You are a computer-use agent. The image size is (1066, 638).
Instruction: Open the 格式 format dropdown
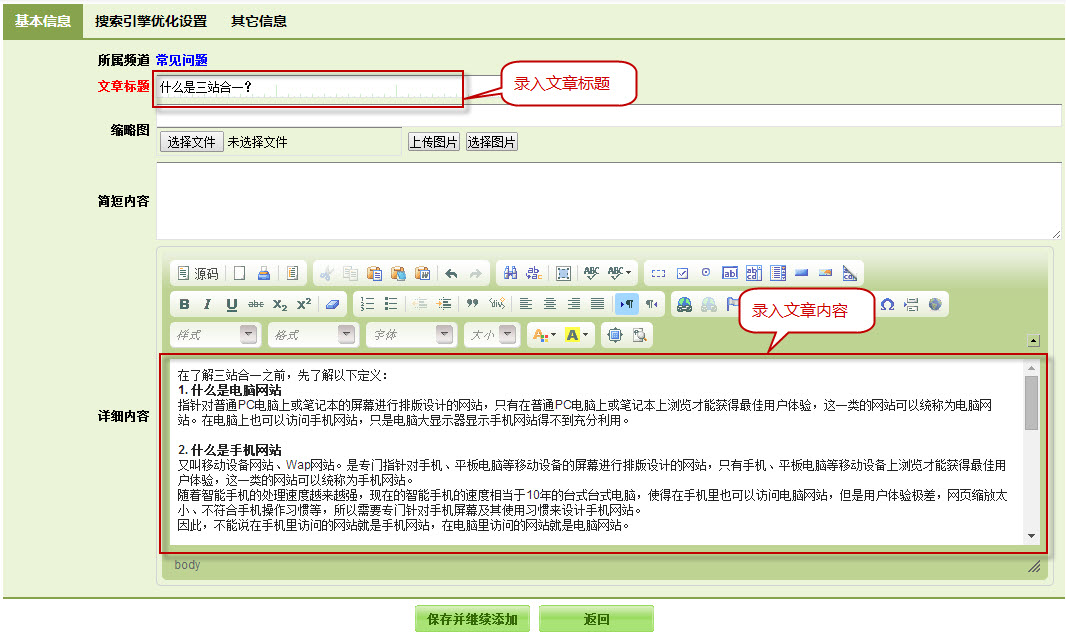(313, 335)
